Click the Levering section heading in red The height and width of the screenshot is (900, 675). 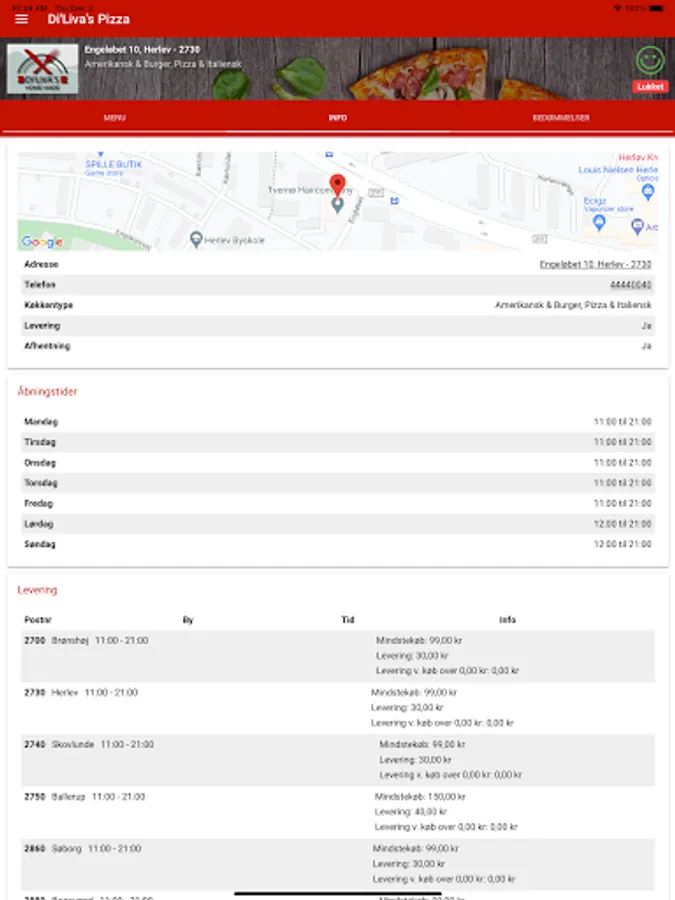[37, 590]
